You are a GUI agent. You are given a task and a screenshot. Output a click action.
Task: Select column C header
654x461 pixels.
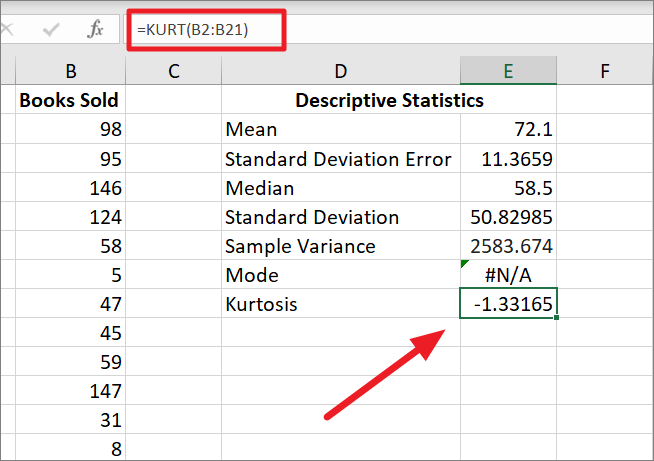coord(174,71)
